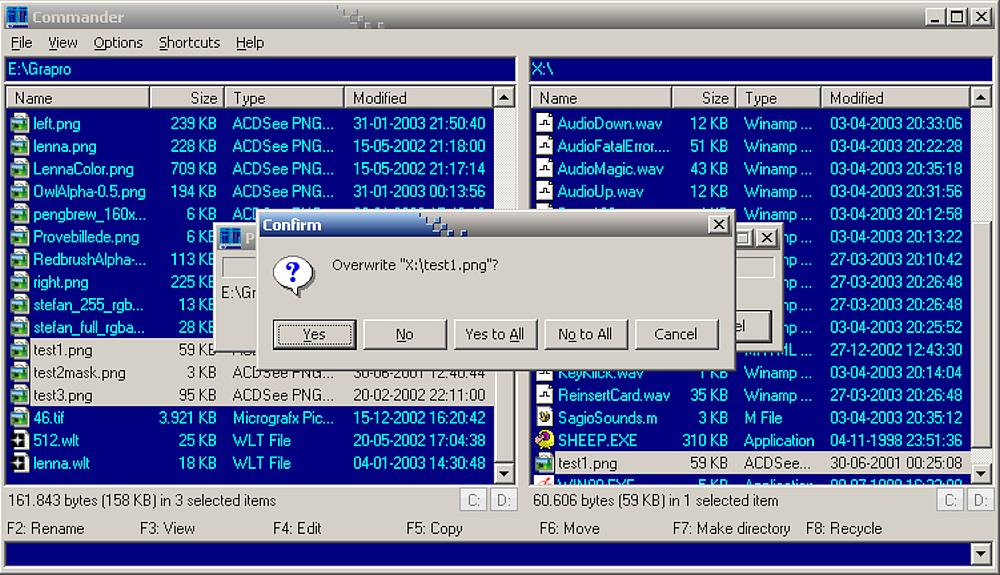
Task: Click the ReinsertCard.wav file icon
Action: pos(544,395)
